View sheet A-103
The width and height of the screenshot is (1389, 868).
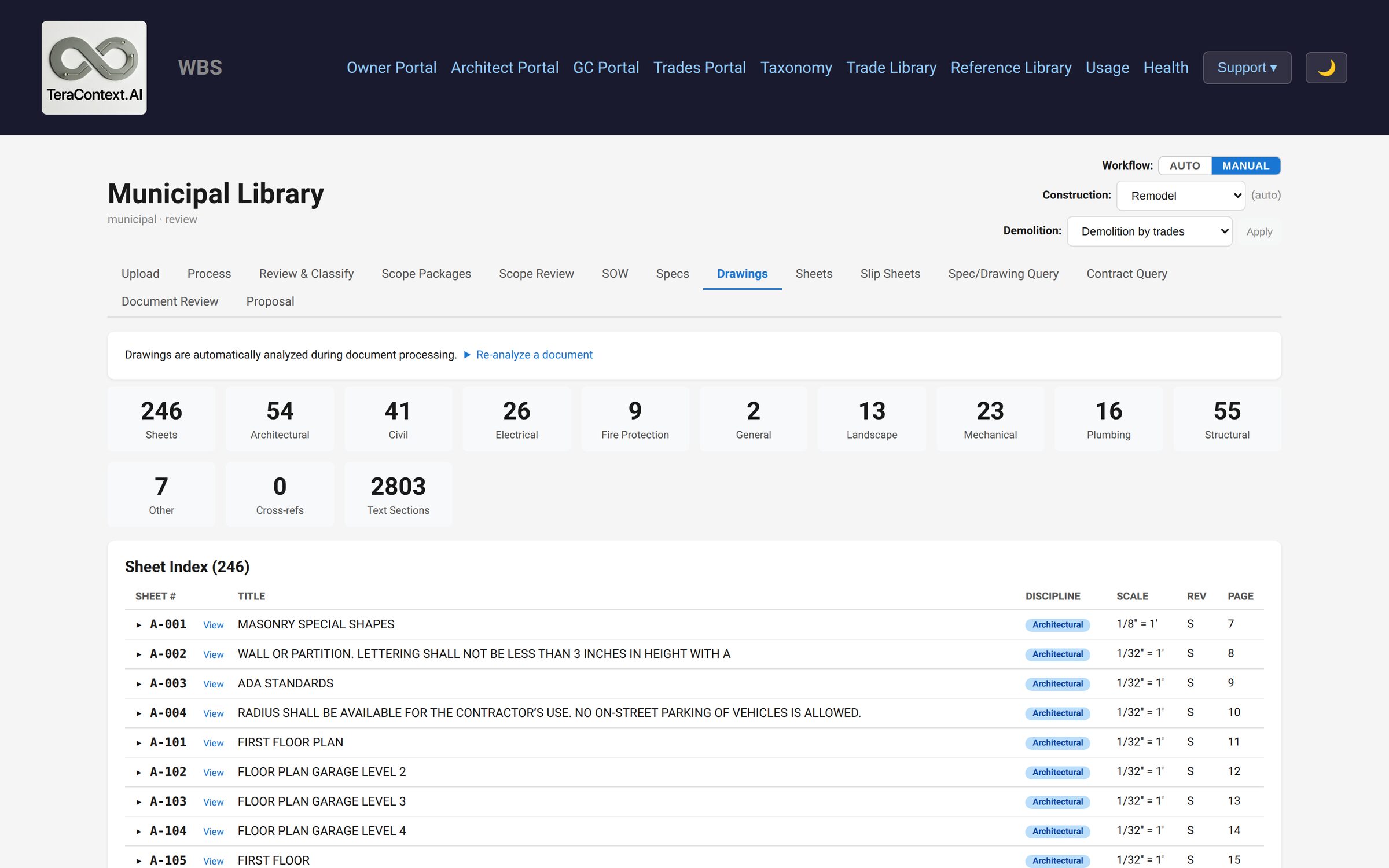click(x=213, y=802)
